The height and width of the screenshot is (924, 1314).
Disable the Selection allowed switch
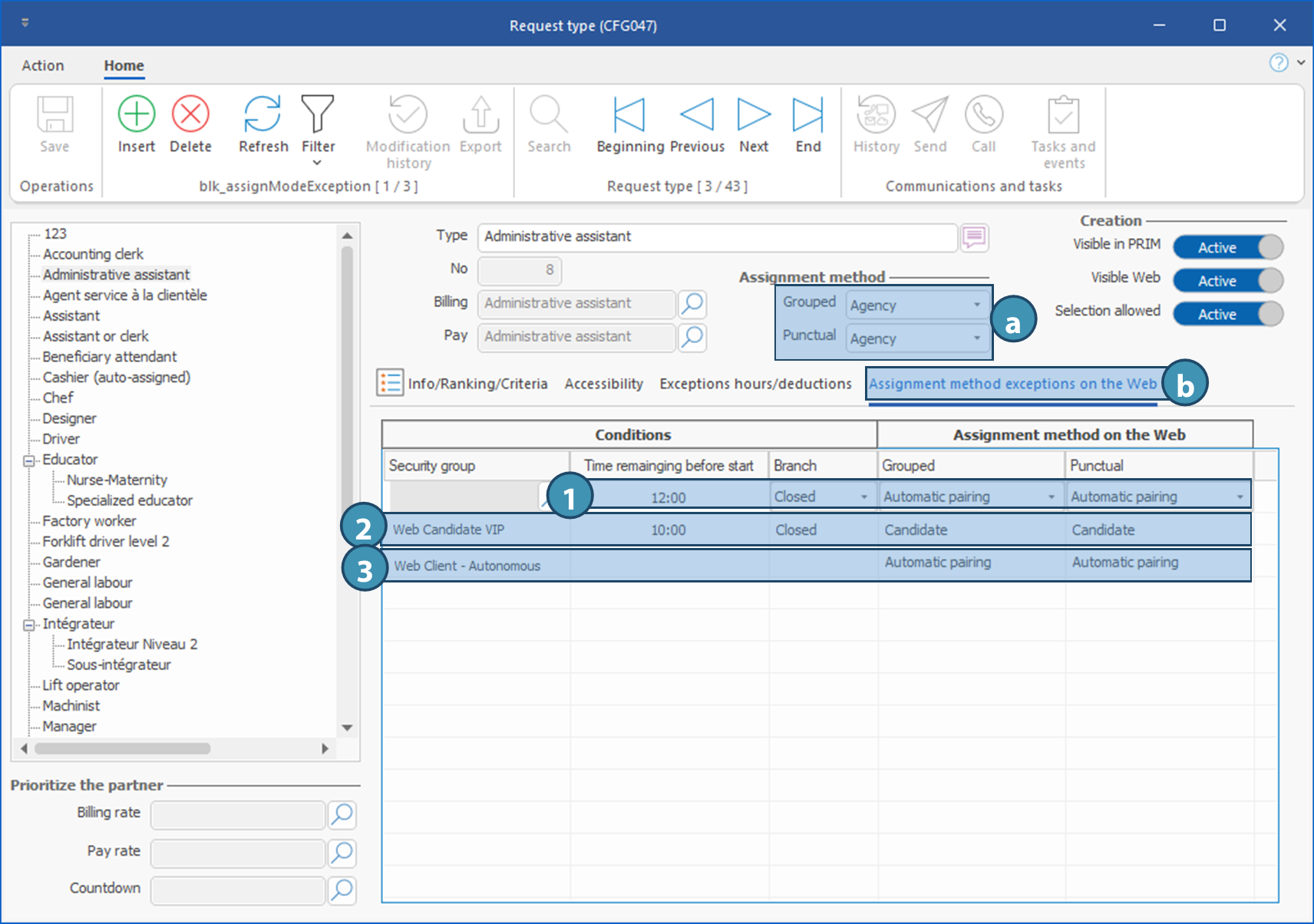1227,314
